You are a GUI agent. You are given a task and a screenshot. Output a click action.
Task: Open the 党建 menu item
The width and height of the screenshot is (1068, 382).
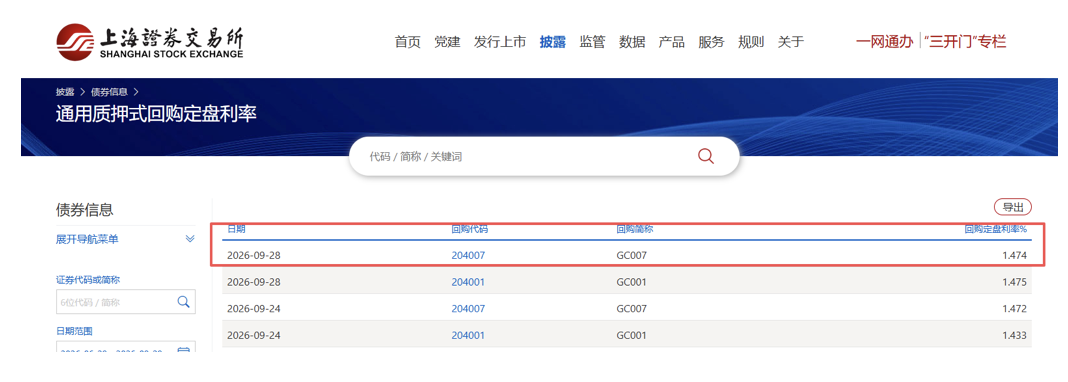click(x=447, y=42)
